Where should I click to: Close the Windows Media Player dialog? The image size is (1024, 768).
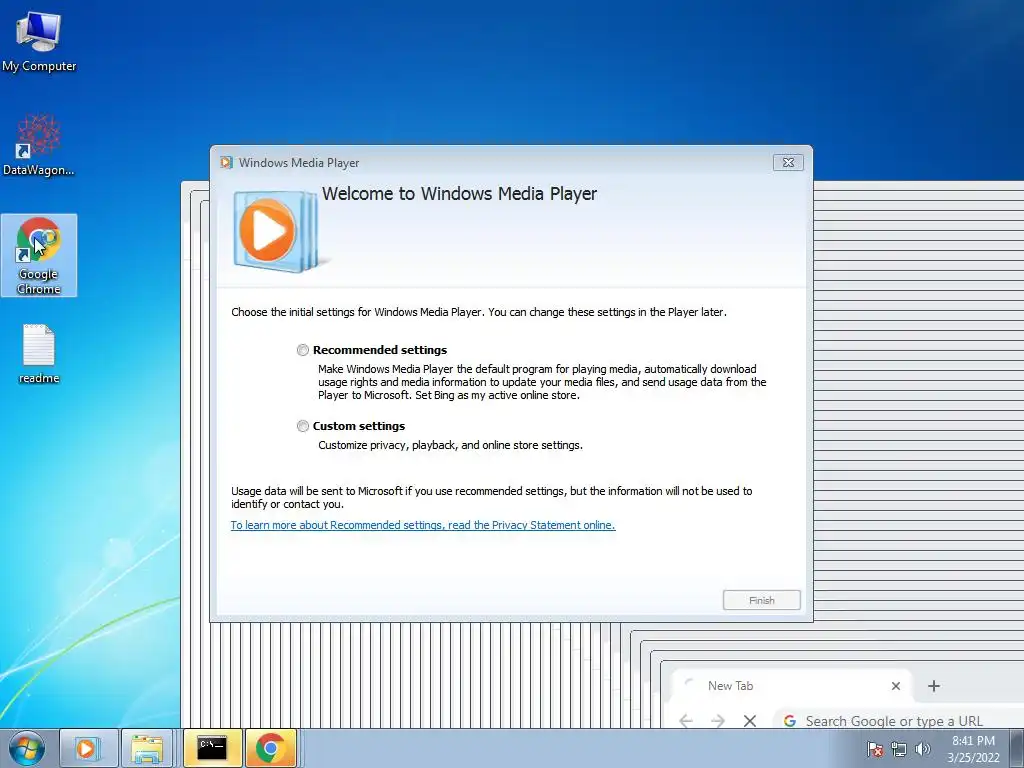tap(788, 163)
